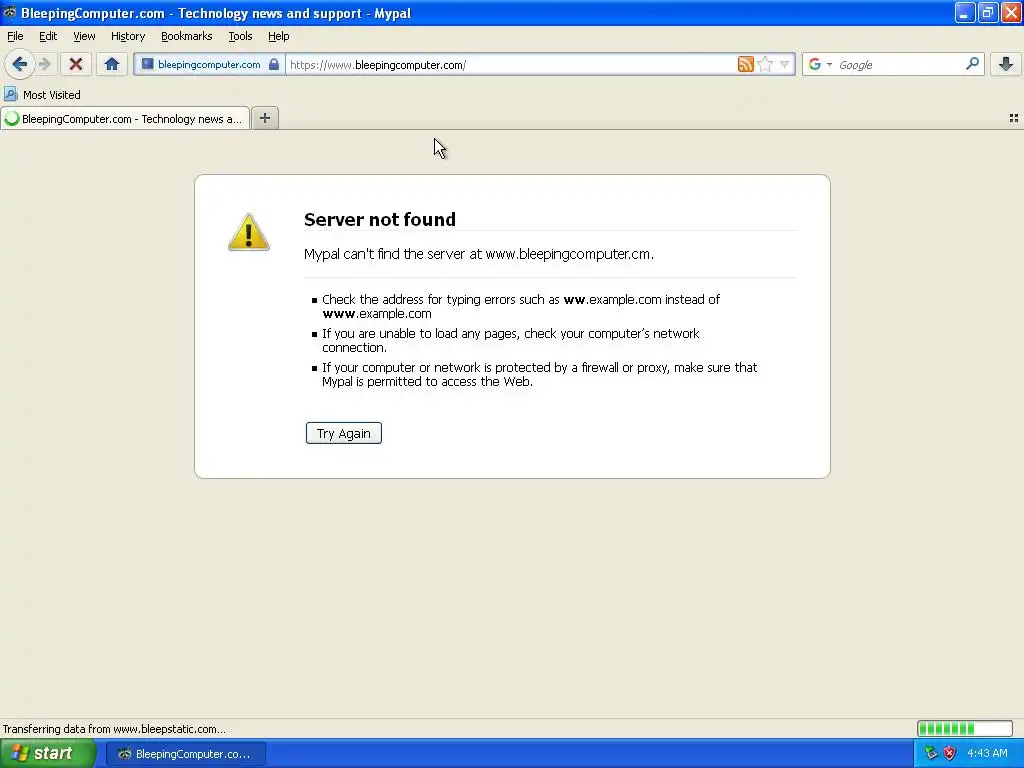
Task: Click the green page loading progress bar
Action: [965, 728]
